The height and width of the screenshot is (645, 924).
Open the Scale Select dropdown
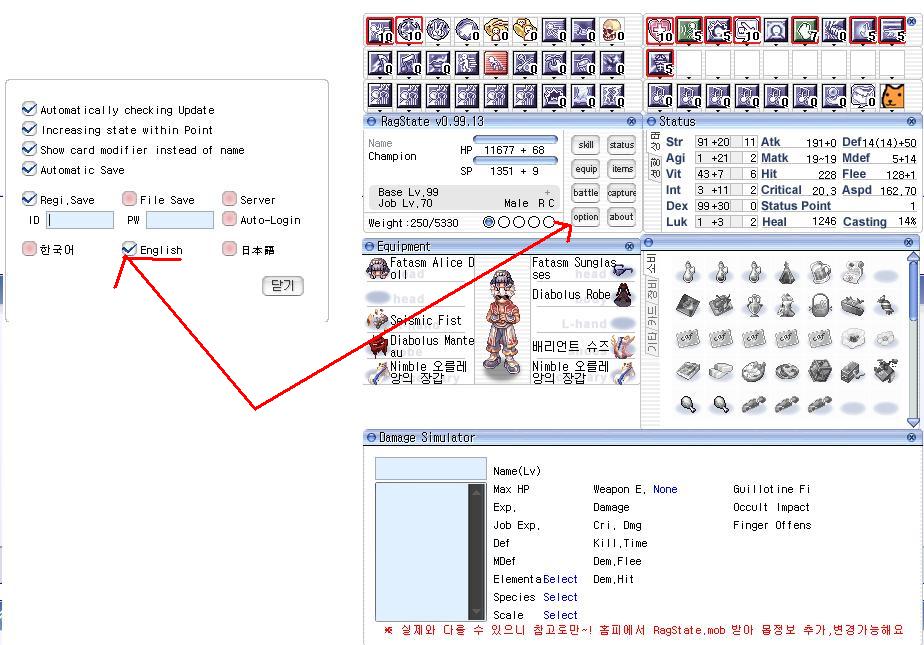(560, 615)
